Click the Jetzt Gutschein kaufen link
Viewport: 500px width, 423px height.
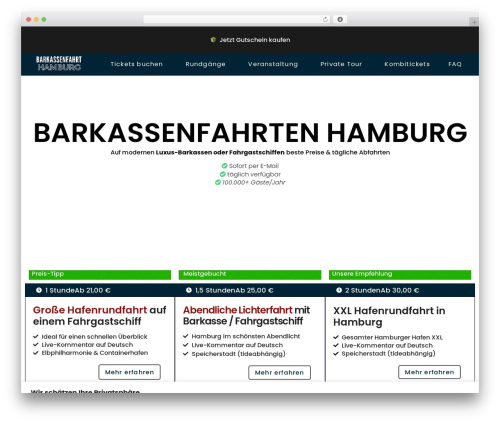coord(255,40)
